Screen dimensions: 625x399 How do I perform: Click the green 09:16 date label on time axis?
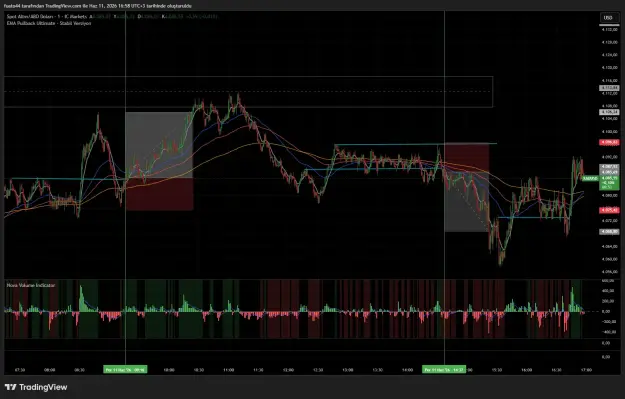click(125, 370)
